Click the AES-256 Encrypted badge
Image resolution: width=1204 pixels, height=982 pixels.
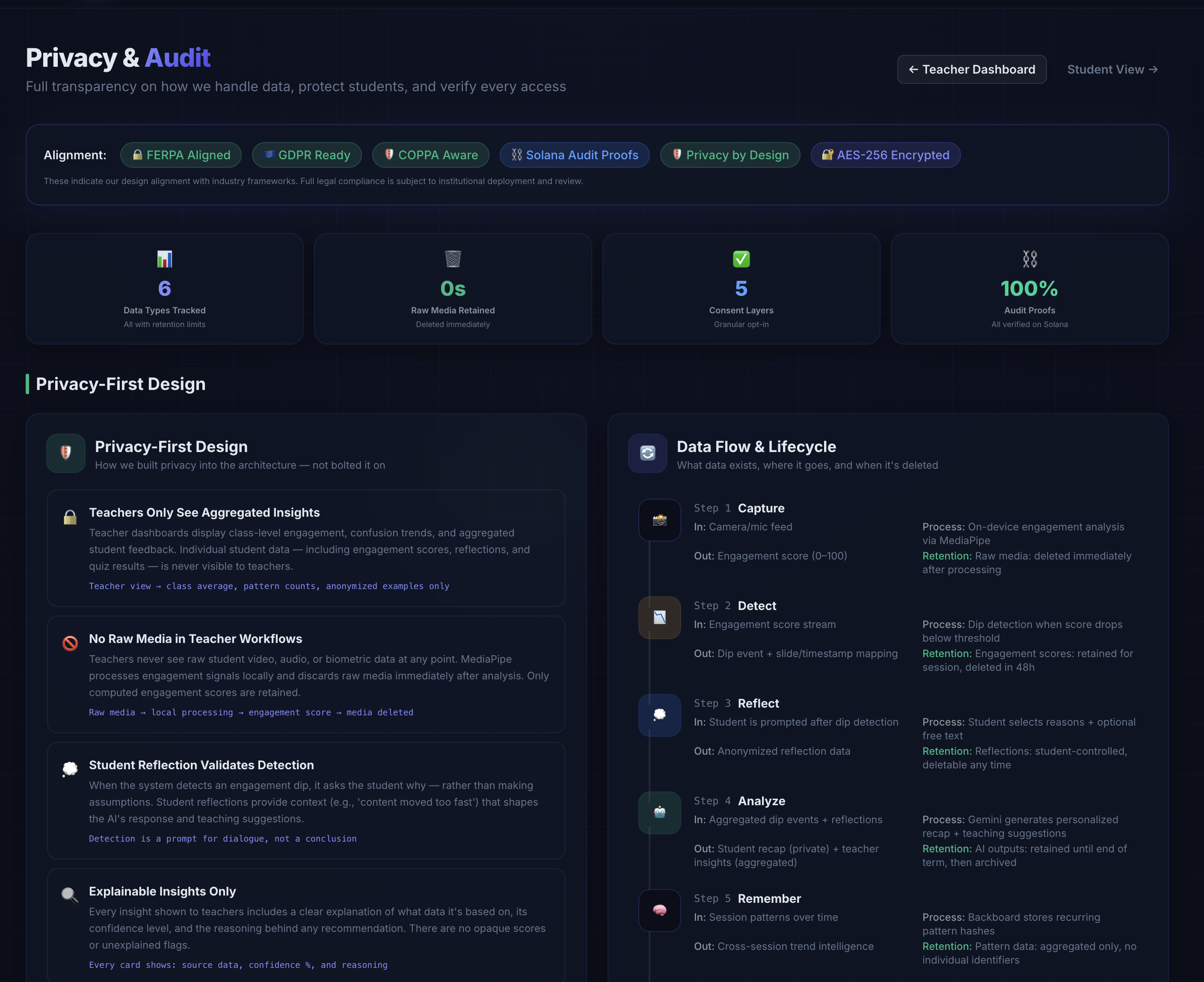(885, 155)
